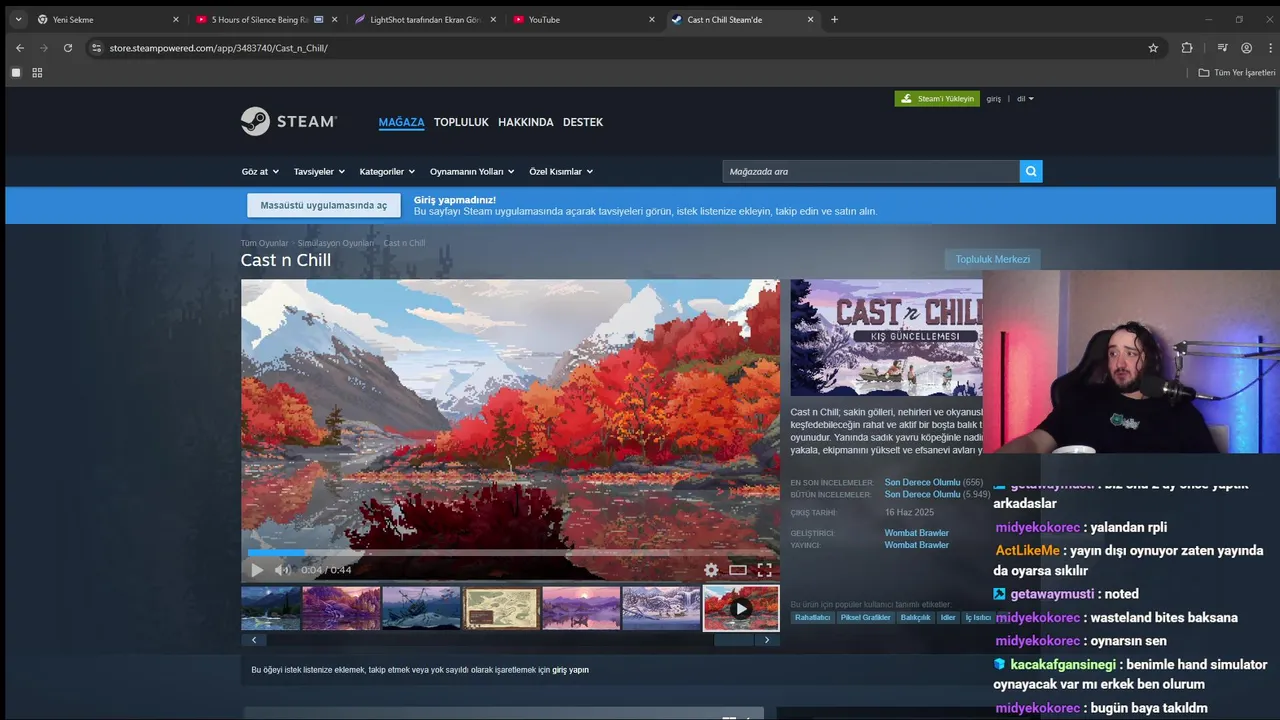View site information icon in address bar

point(96,48)
